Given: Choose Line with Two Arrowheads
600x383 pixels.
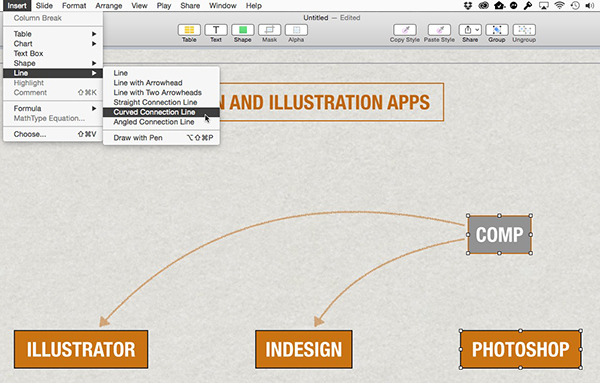Looking at the screenshot, I should tap(161, 93).
